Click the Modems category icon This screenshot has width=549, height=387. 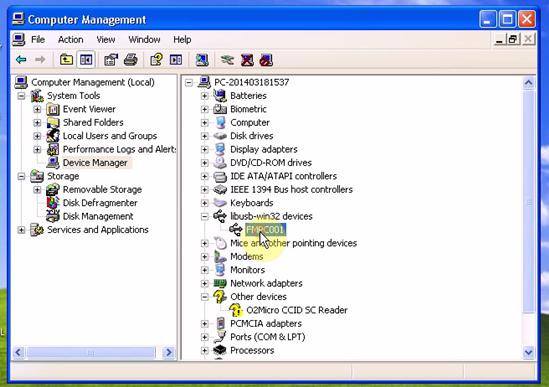pyautogui.click(x=220, y=256)
